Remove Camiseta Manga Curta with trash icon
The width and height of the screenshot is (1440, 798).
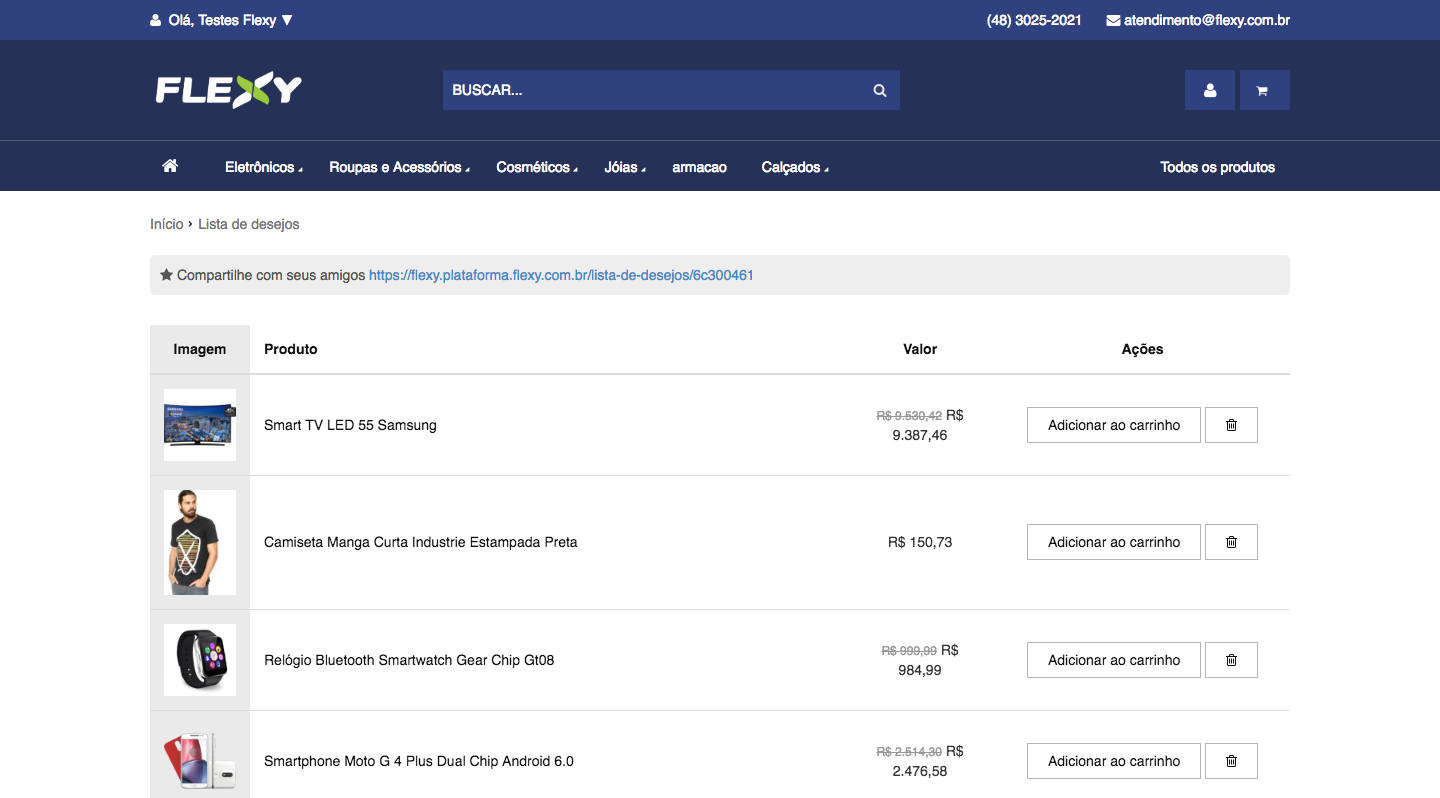coord(1231,542)
